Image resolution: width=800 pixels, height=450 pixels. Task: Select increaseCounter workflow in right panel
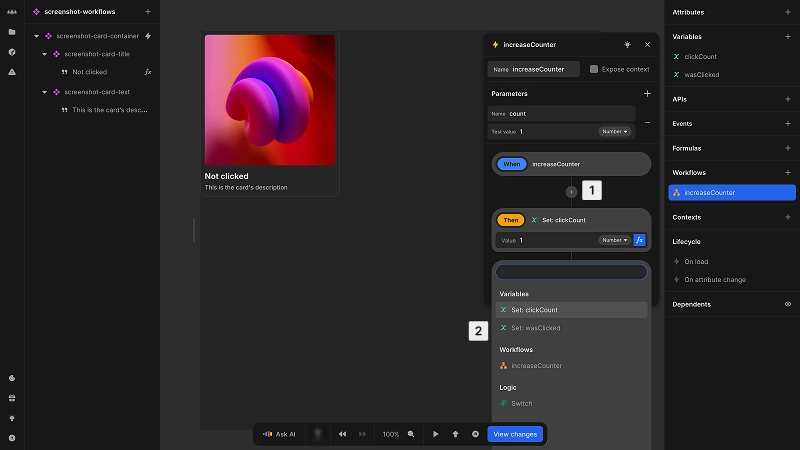tap(732, 192)
